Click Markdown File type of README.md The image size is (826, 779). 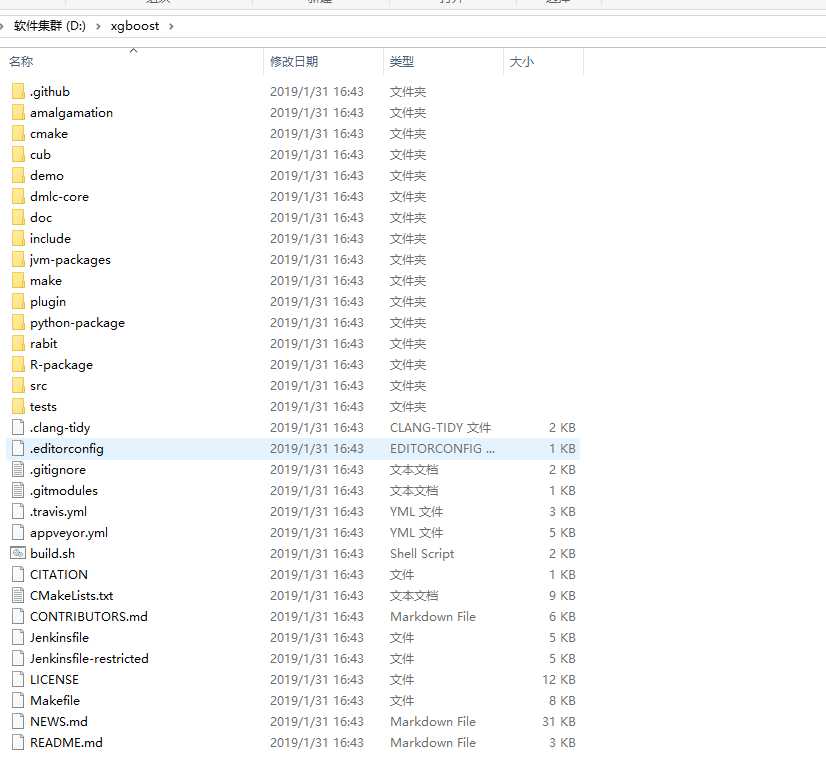432,743
